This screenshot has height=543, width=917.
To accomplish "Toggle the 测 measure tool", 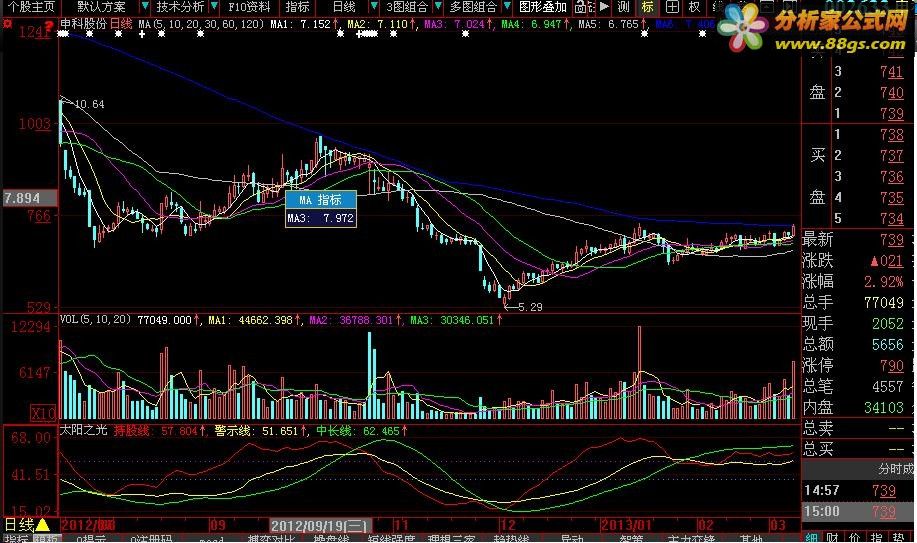I will point(624,7).
